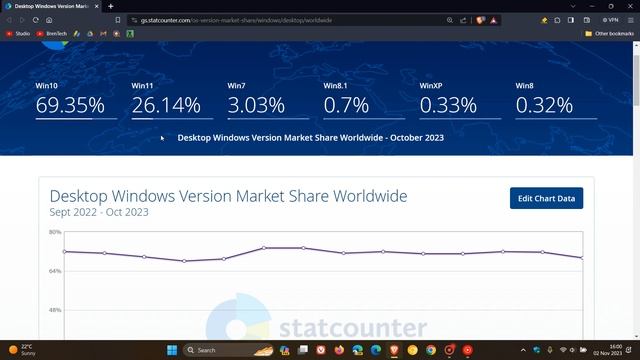Screen dimensions: 640x360
Task: Open the Brave wallet icon
Action: pyautogui.click(x=587, y=20)
